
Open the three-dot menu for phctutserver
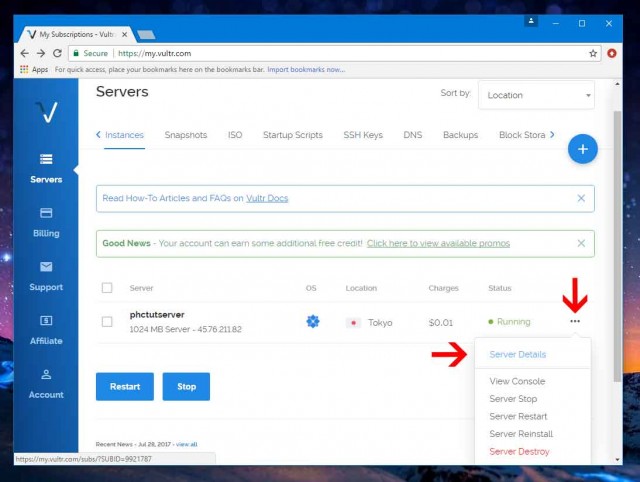pyautogui.click(x=575, y=321)
